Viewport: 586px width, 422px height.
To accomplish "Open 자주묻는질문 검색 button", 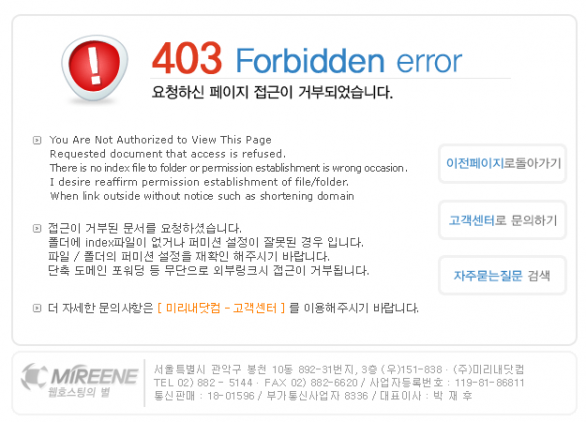I will tap(503, 276).
